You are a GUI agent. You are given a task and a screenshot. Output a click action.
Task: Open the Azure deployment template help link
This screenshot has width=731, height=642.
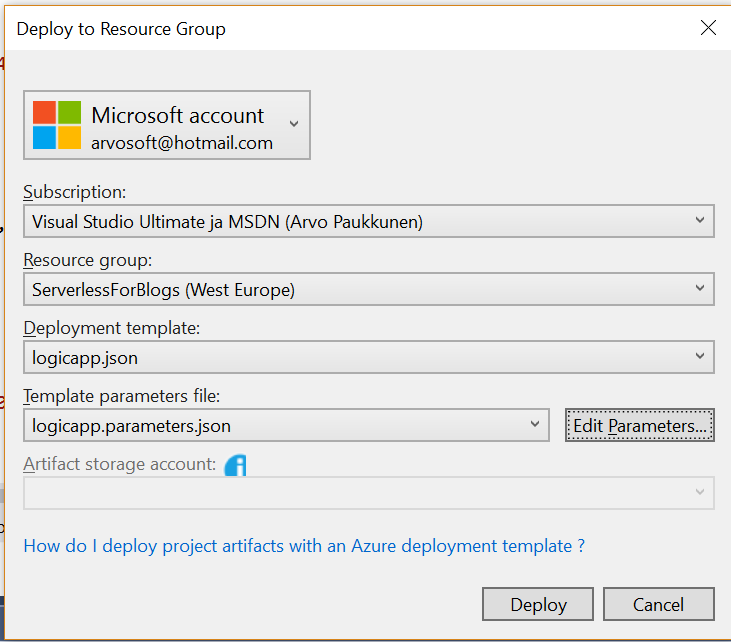point(304,546)
